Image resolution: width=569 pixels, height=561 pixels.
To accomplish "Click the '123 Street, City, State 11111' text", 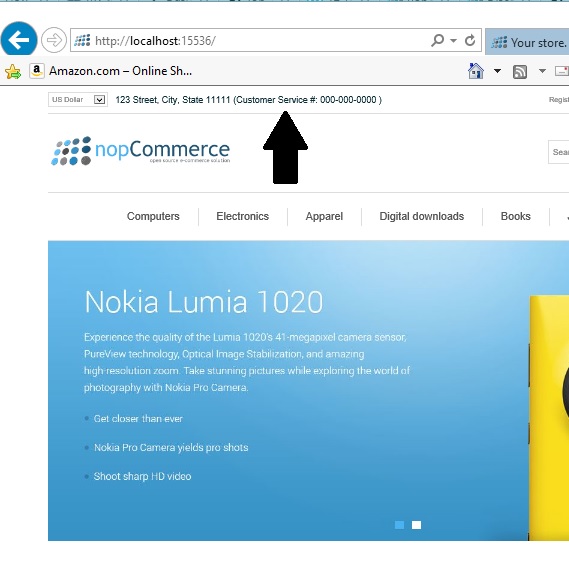I will coord(173,100).
